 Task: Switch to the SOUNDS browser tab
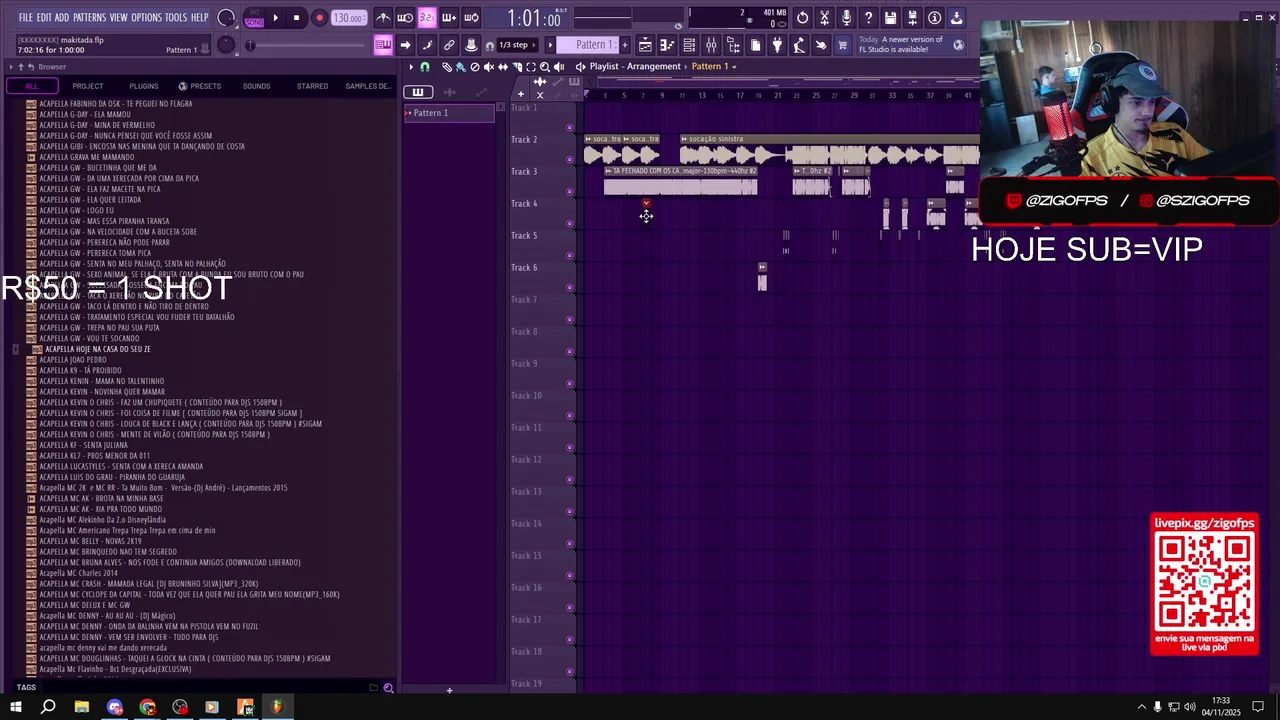(256, 86)
